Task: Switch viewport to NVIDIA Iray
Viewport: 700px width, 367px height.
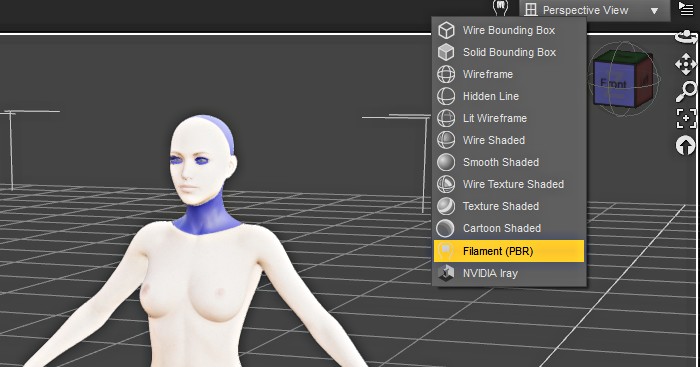Action: click(x=508, y=273)
